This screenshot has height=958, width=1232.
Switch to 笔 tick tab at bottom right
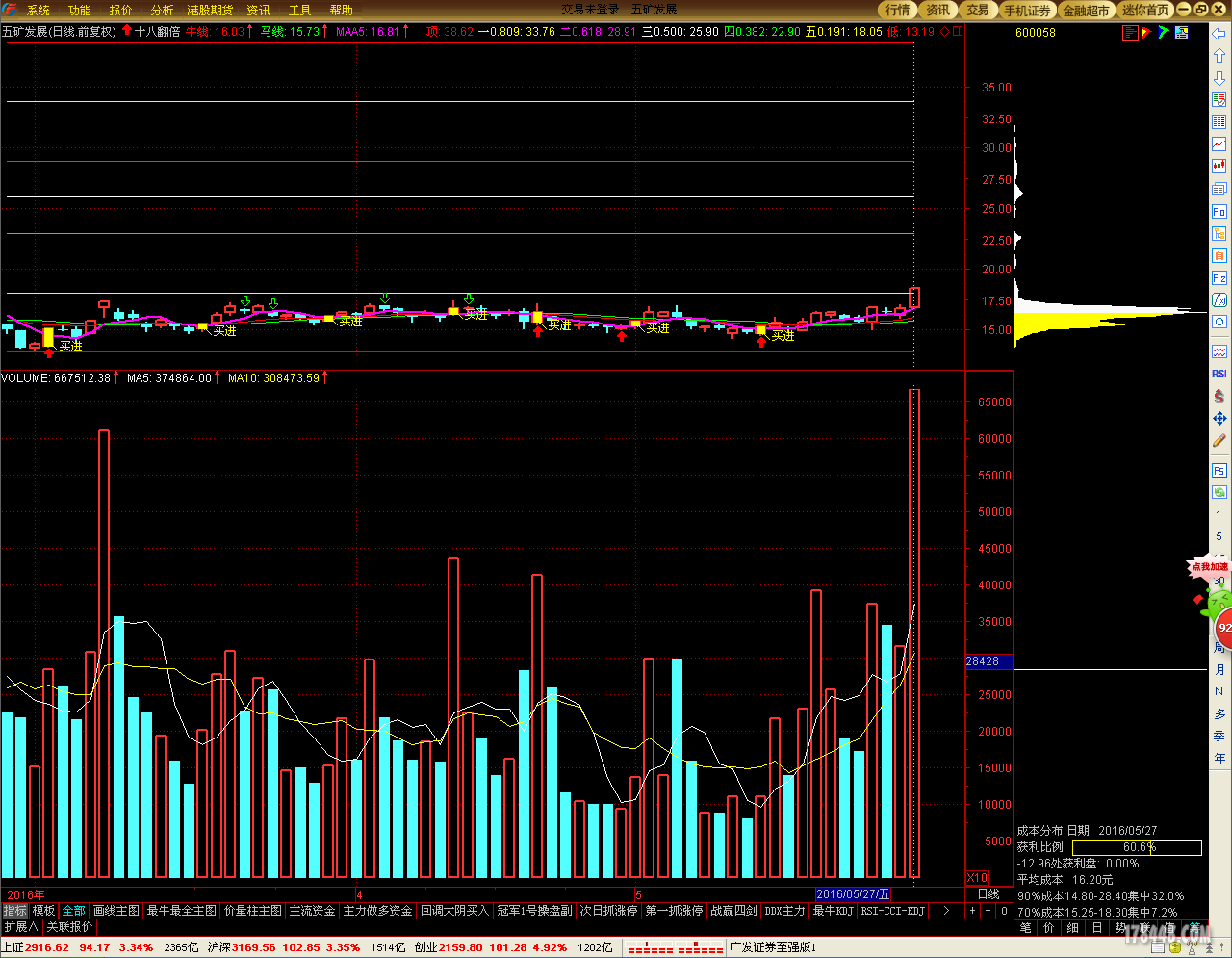tap(1026, 928)
